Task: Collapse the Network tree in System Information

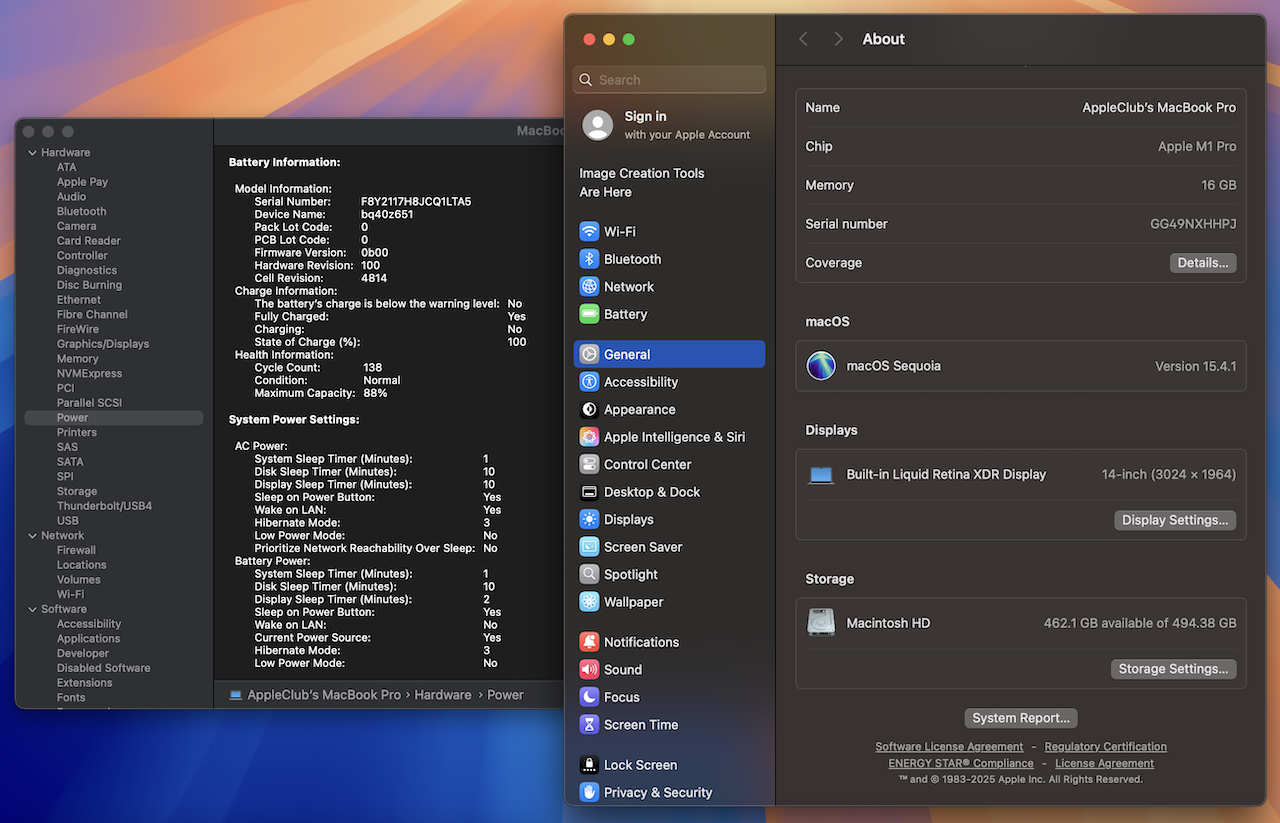Action: (x=32, y=536)
